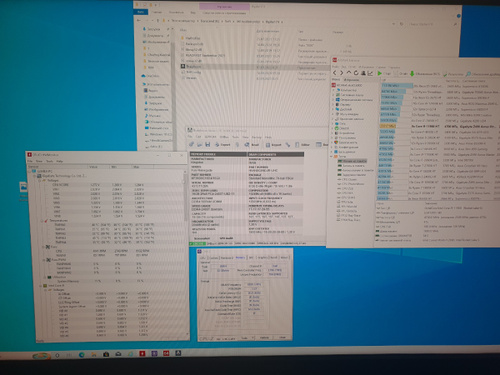Switch to SPD tab in CPU-Z
The height and width of the screenshot is (375, 500).
click(251, 258)
